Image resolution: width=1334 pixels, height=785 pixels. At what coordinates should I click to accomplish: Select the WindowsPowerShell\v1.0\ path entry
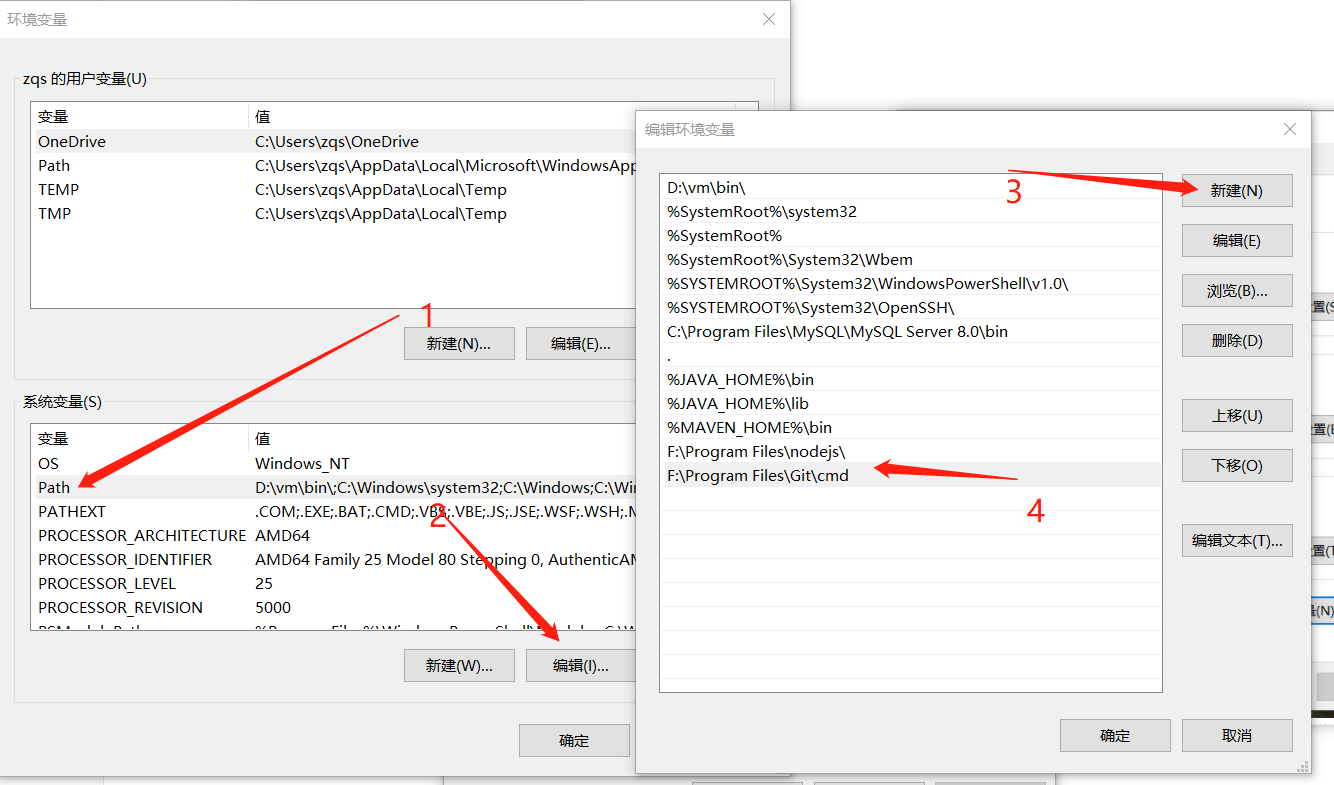pyautogui.click(x=911, y=283)
